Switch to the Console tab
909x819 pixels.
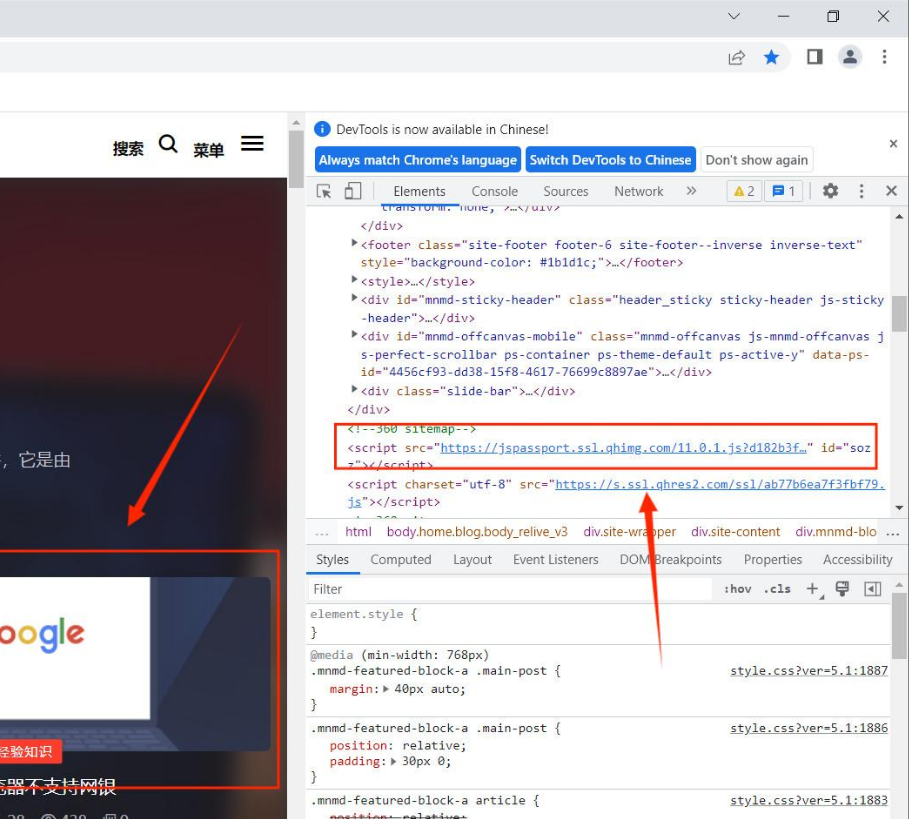(495, 191)
